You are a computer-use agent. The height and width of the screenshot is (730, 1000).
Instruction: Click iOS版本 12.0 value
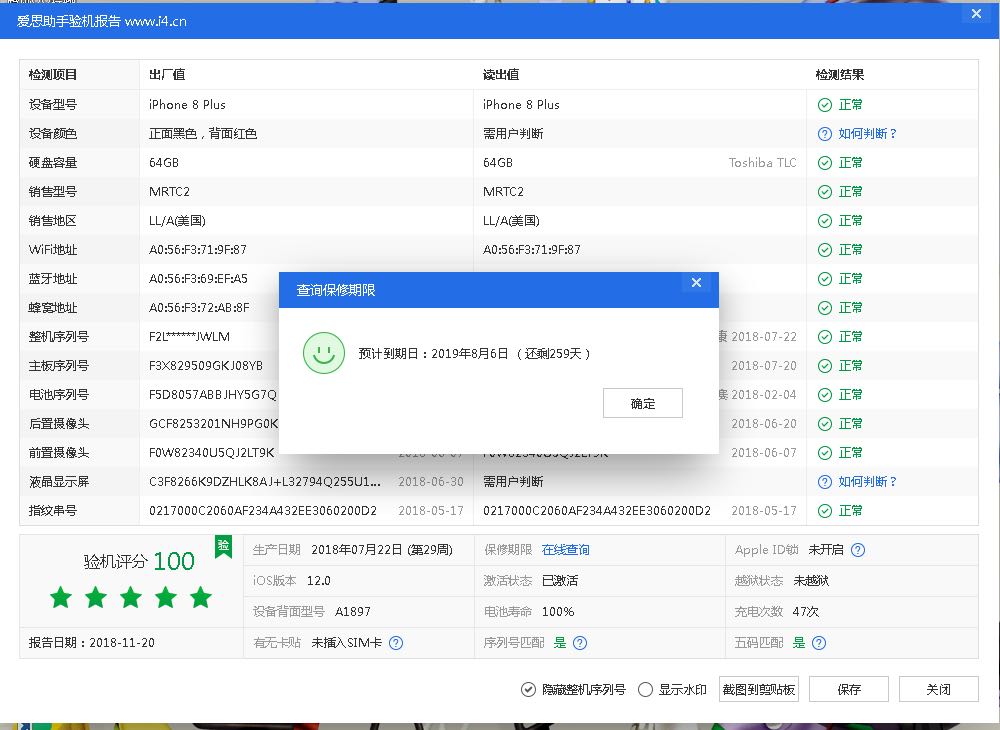319,581
